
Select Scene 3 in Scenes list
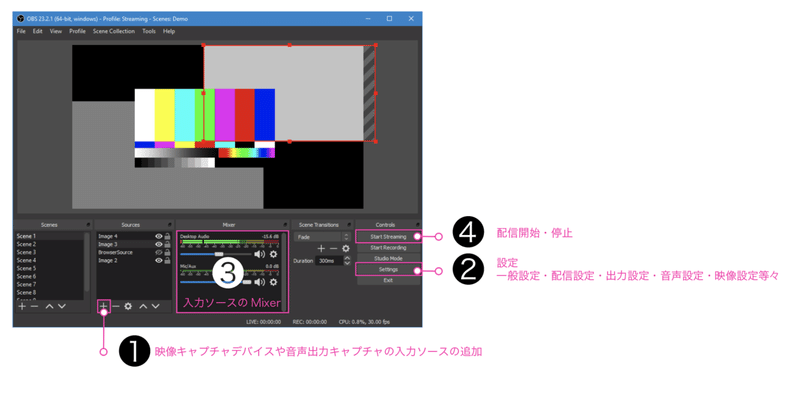49,252
